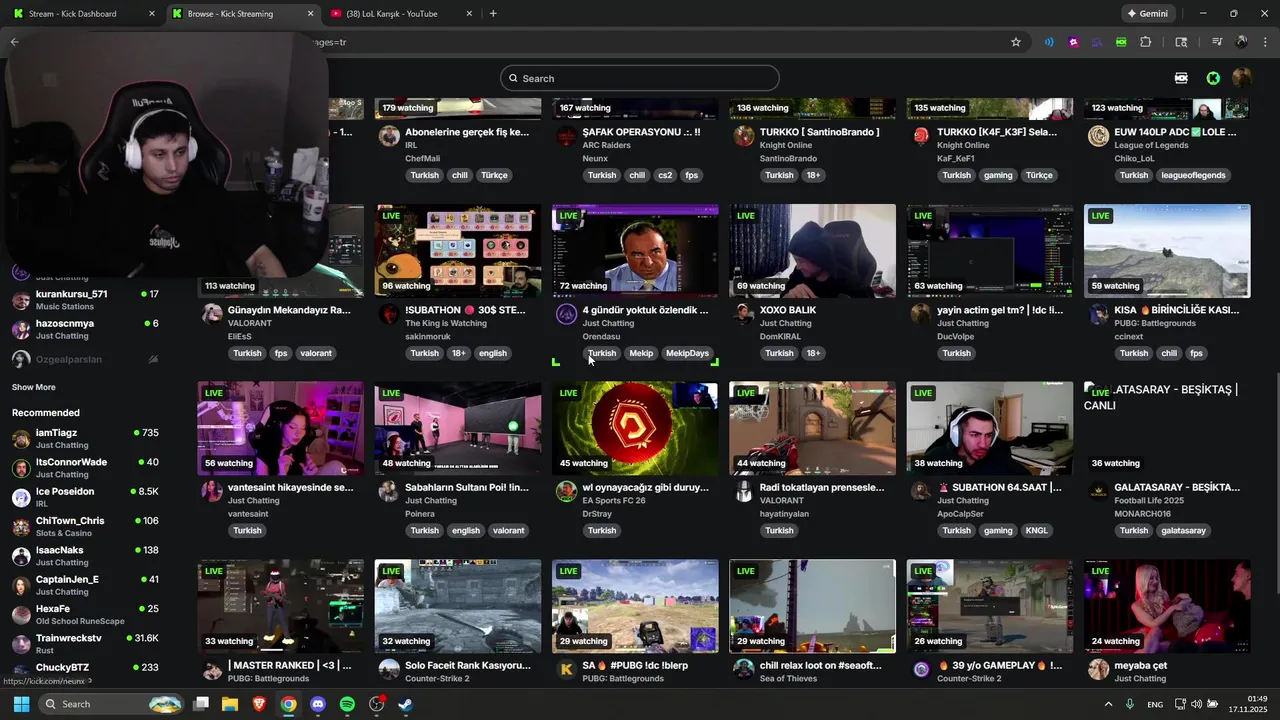Open Chrome media controls icon

point(1217,42)
